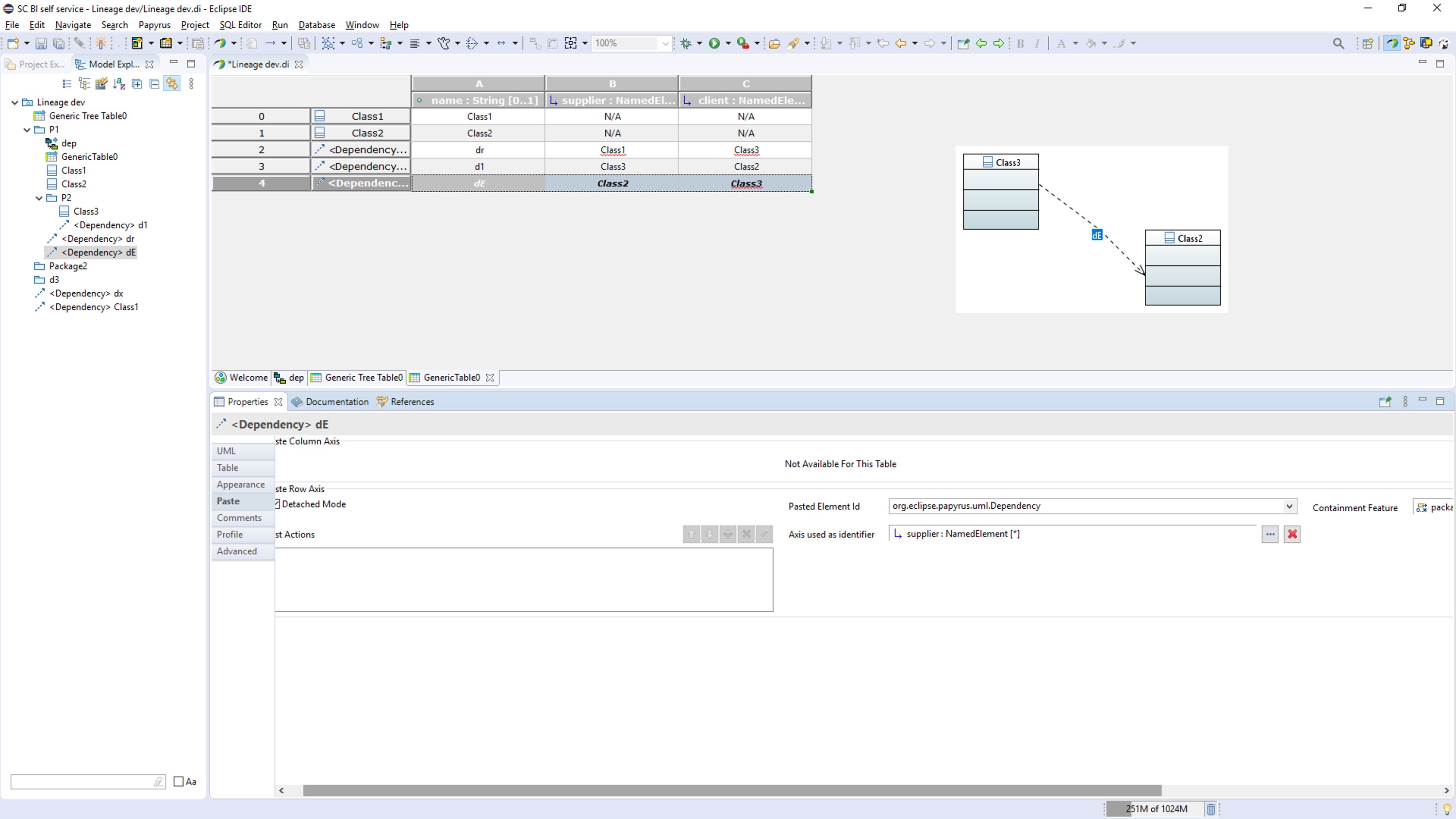This screenshot has width=1456, height=819.
Task: Click the Debug bug icon
Action: tap(686, 43)
